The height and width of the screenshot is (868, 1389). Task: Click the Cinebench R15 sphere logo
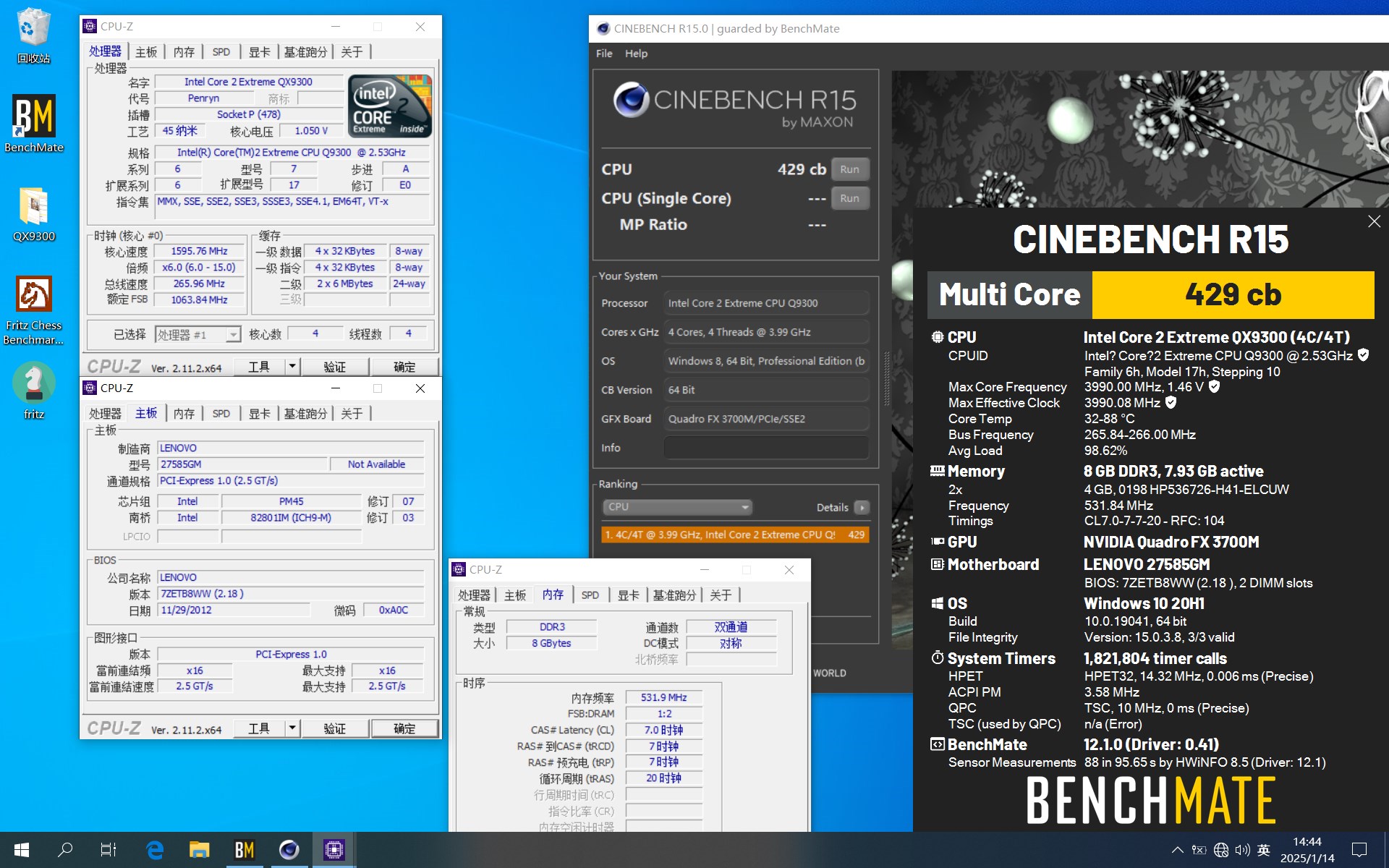click(631, 100)
